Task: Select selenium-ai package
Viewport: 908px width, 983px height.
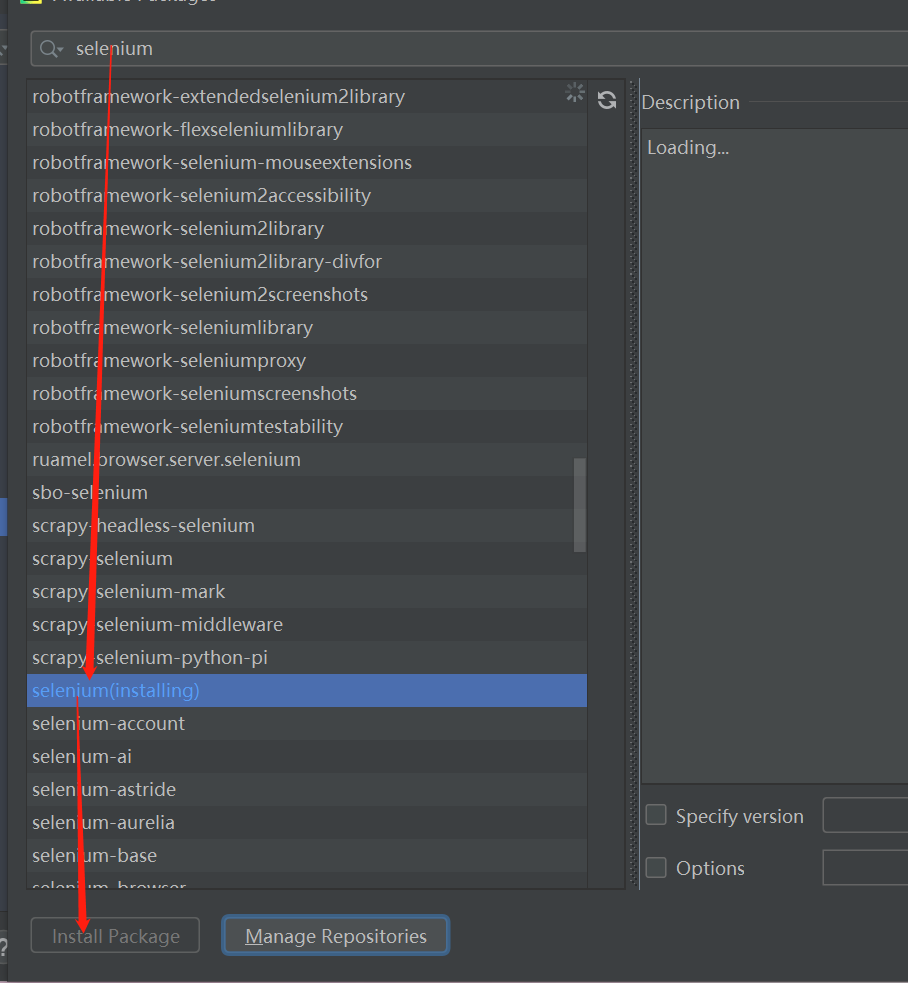Action: pyautogui.click(x=307, y=757)
